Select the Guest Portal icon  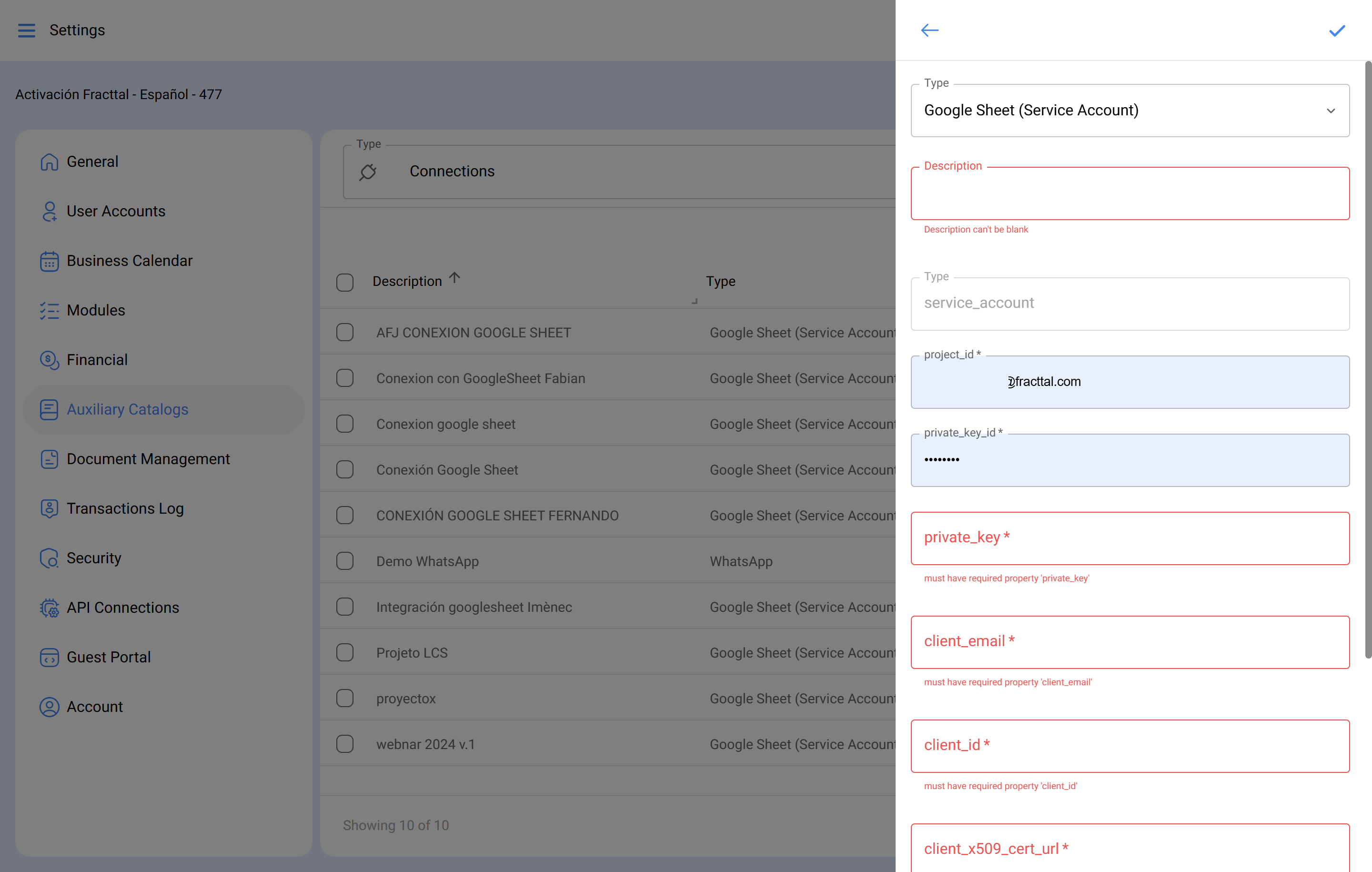pos(49,657)
